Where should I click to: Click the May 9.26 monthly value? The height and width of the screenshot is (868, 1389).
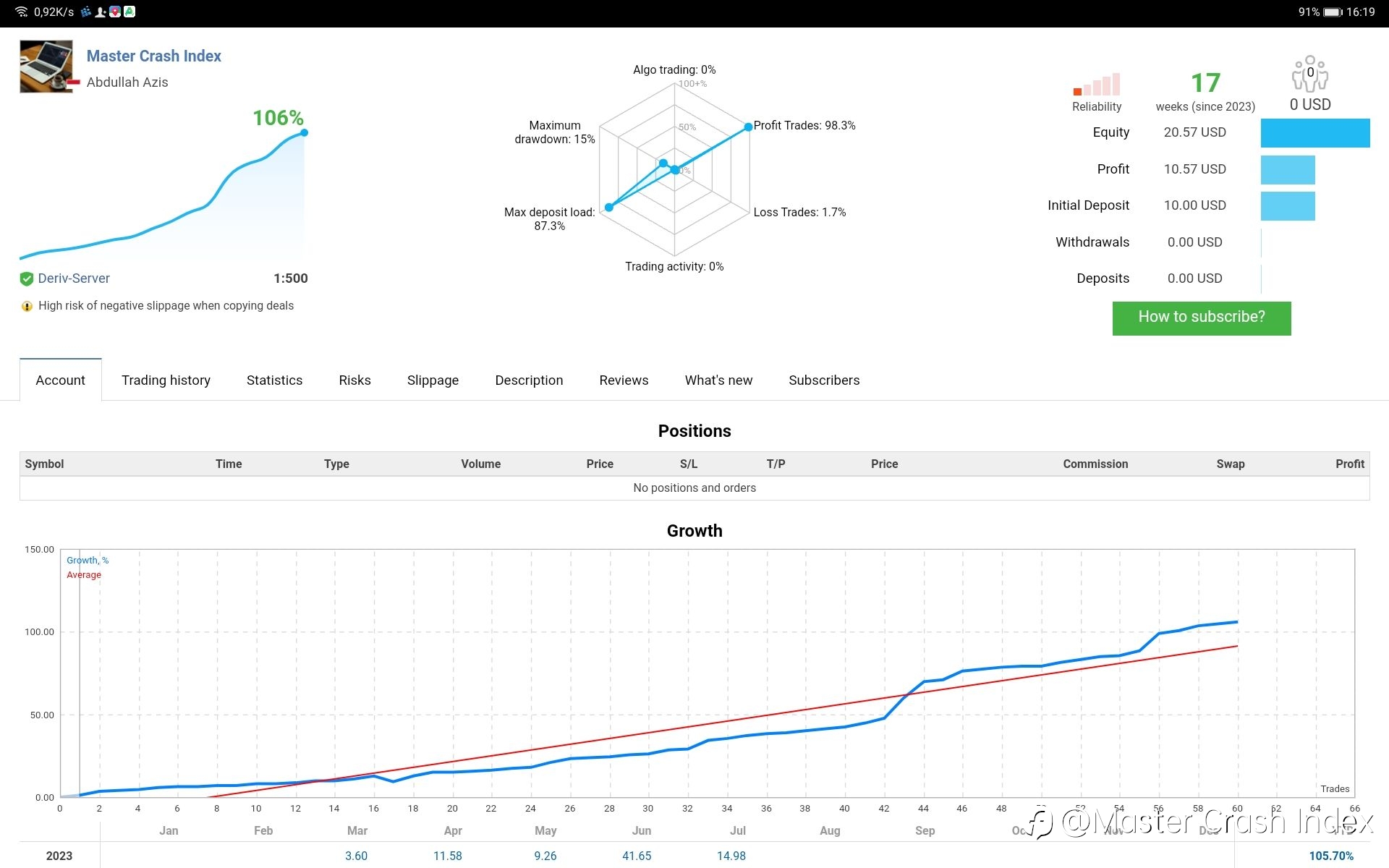[x=545, y=856]
